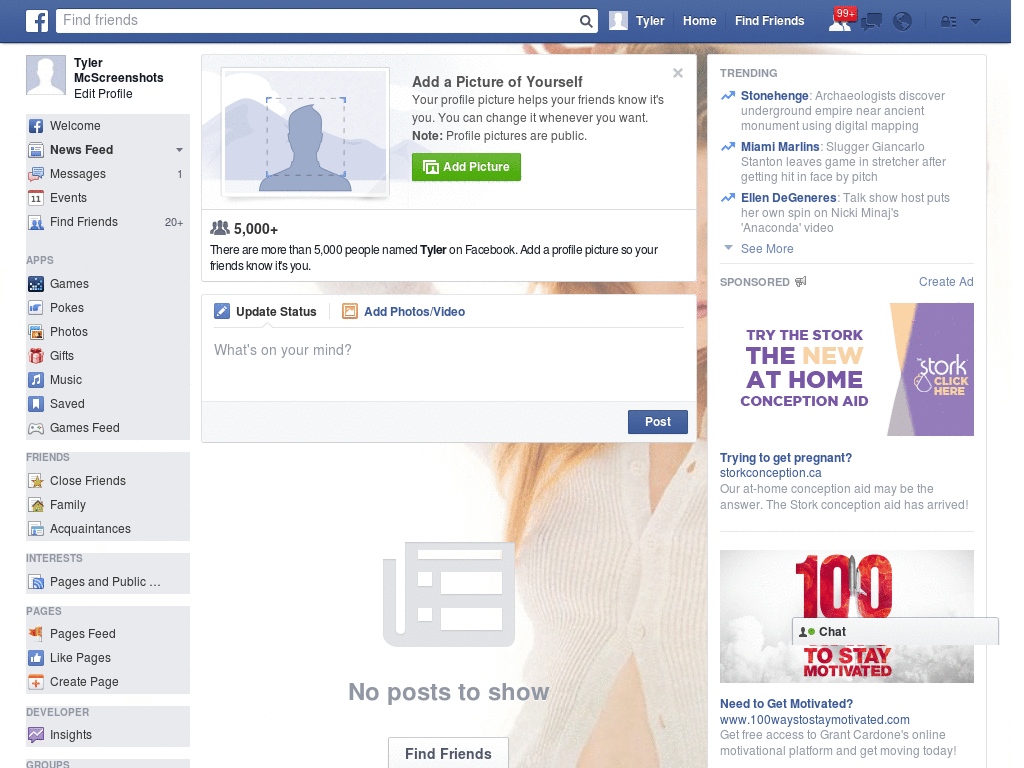This screenshot has width=1024, height=768.
Task: Click the Pokes app icon
Action: tap(36, 308)
